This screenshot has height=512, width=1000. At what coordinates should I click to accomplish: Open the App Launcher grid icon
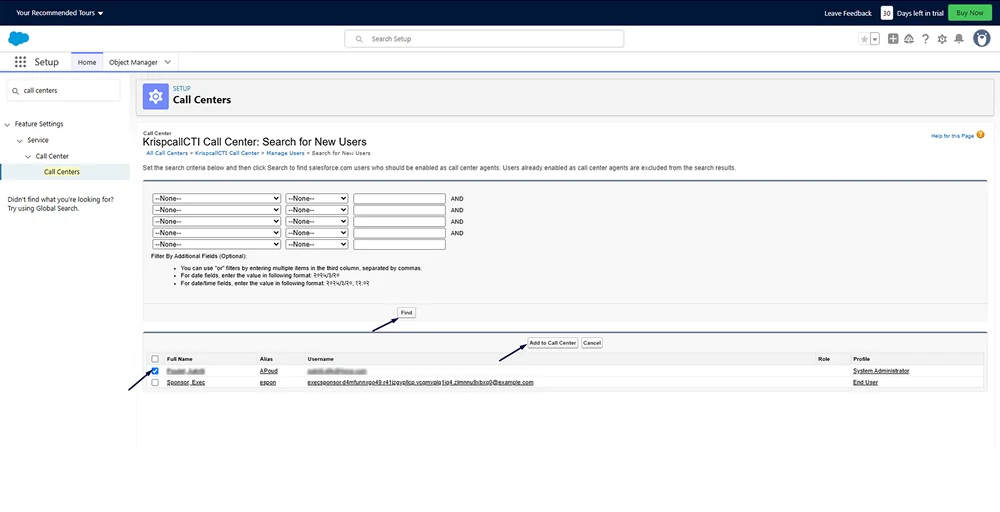click(20, 62)
